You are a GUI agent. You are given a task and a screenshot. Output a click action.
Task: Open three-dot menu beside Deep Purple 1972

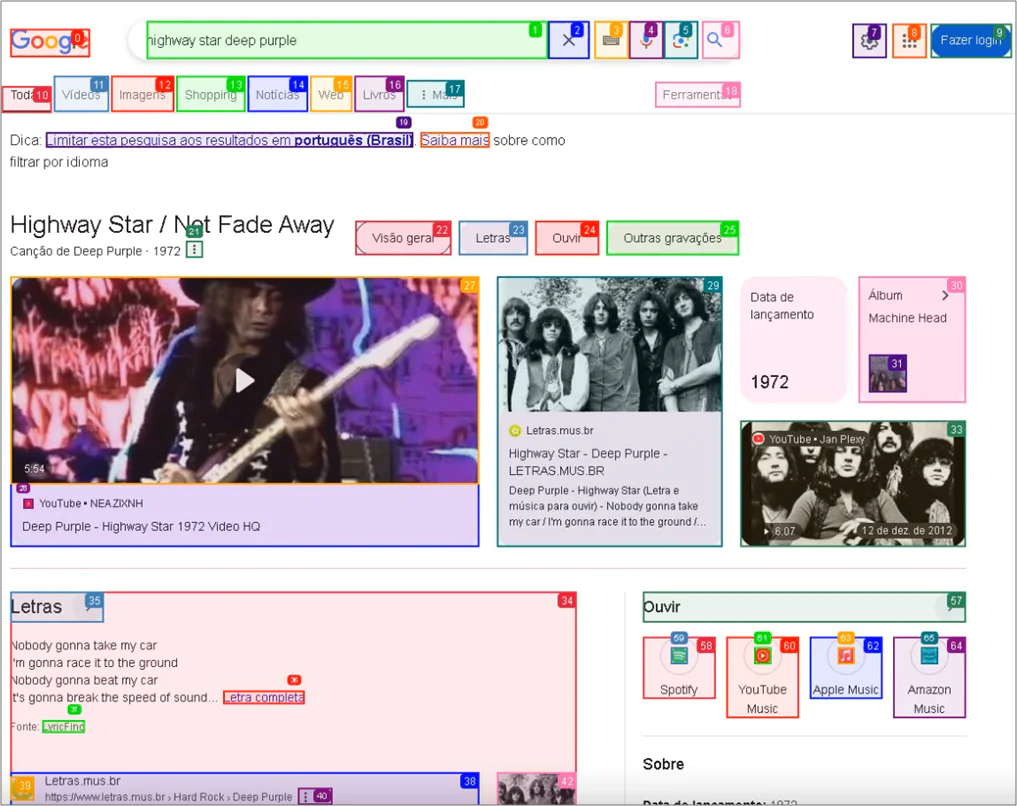(x=195, y=250)
